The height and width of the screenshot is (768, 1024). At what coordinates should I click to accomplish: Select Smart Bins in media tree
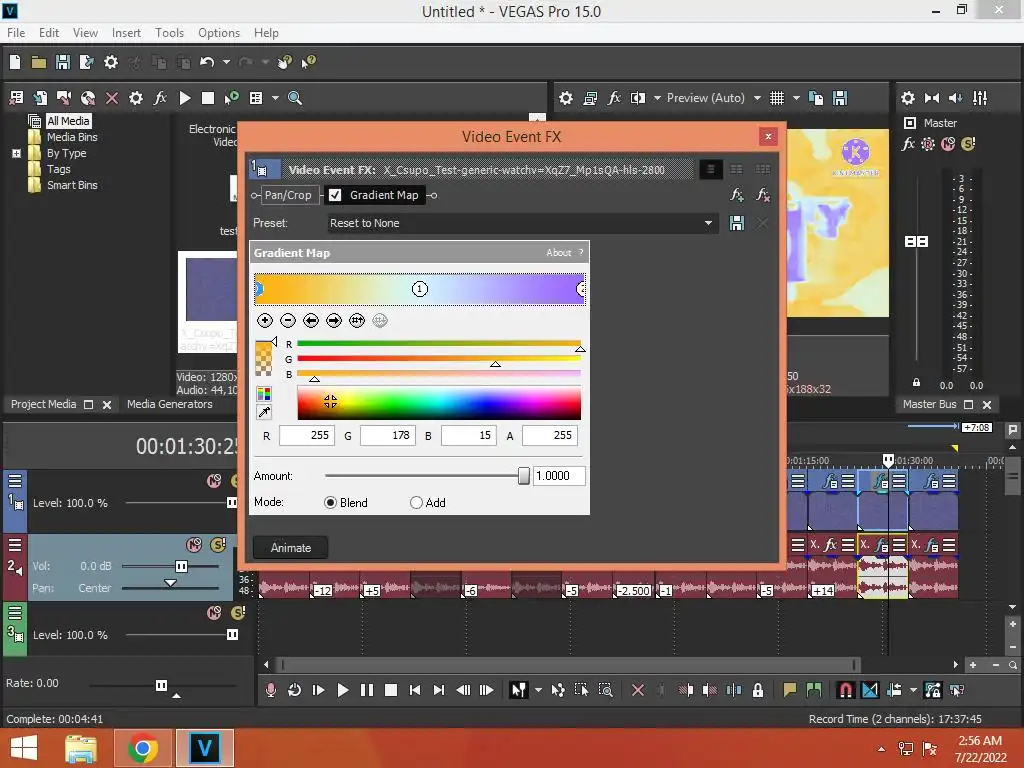coord(72,185)
